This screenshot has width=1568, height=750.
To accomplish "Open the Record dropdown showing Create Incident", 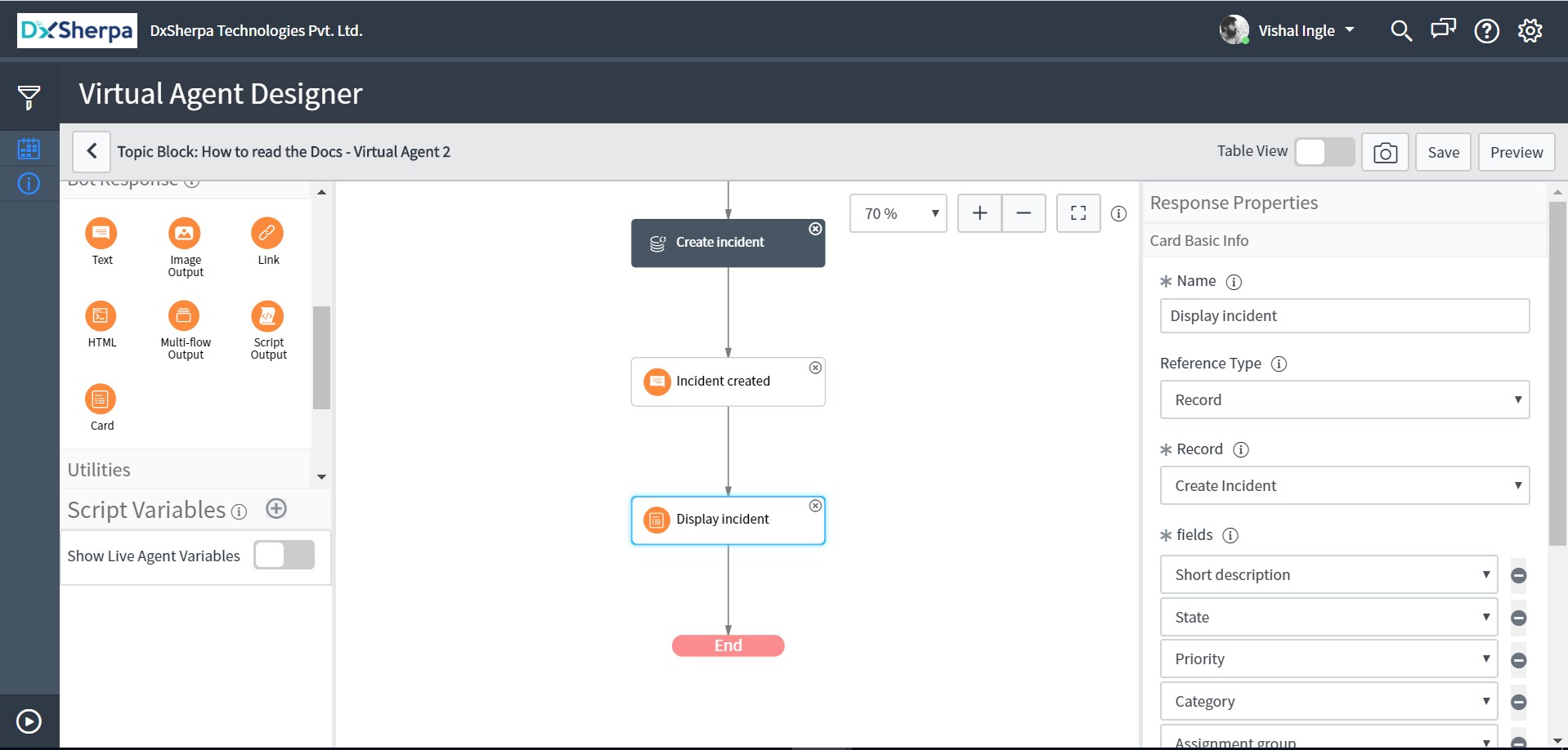I will 1345,485.
